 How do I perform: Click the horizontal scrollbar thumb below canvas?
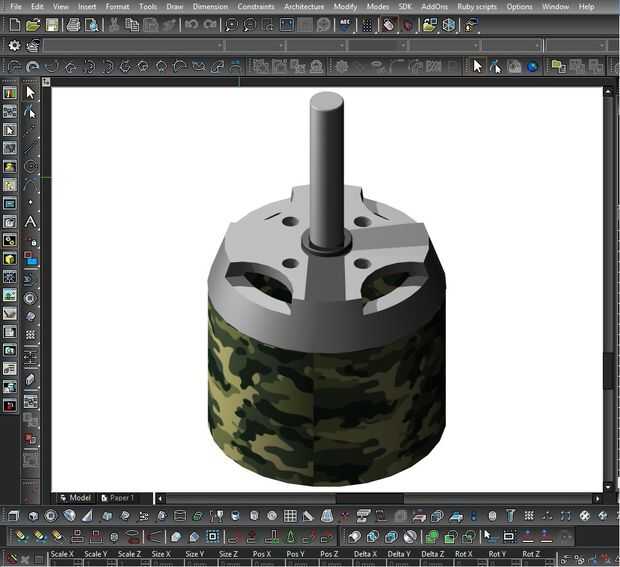click(369, 498)
